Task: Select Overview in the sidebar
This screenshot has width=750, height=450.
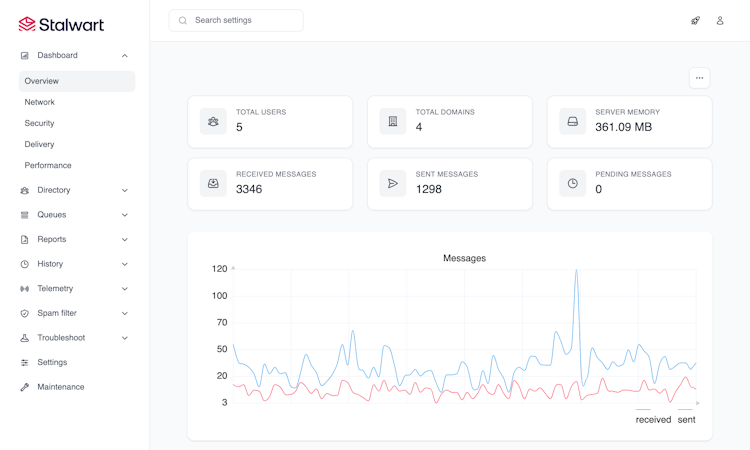Action: [x=77, y=81]
